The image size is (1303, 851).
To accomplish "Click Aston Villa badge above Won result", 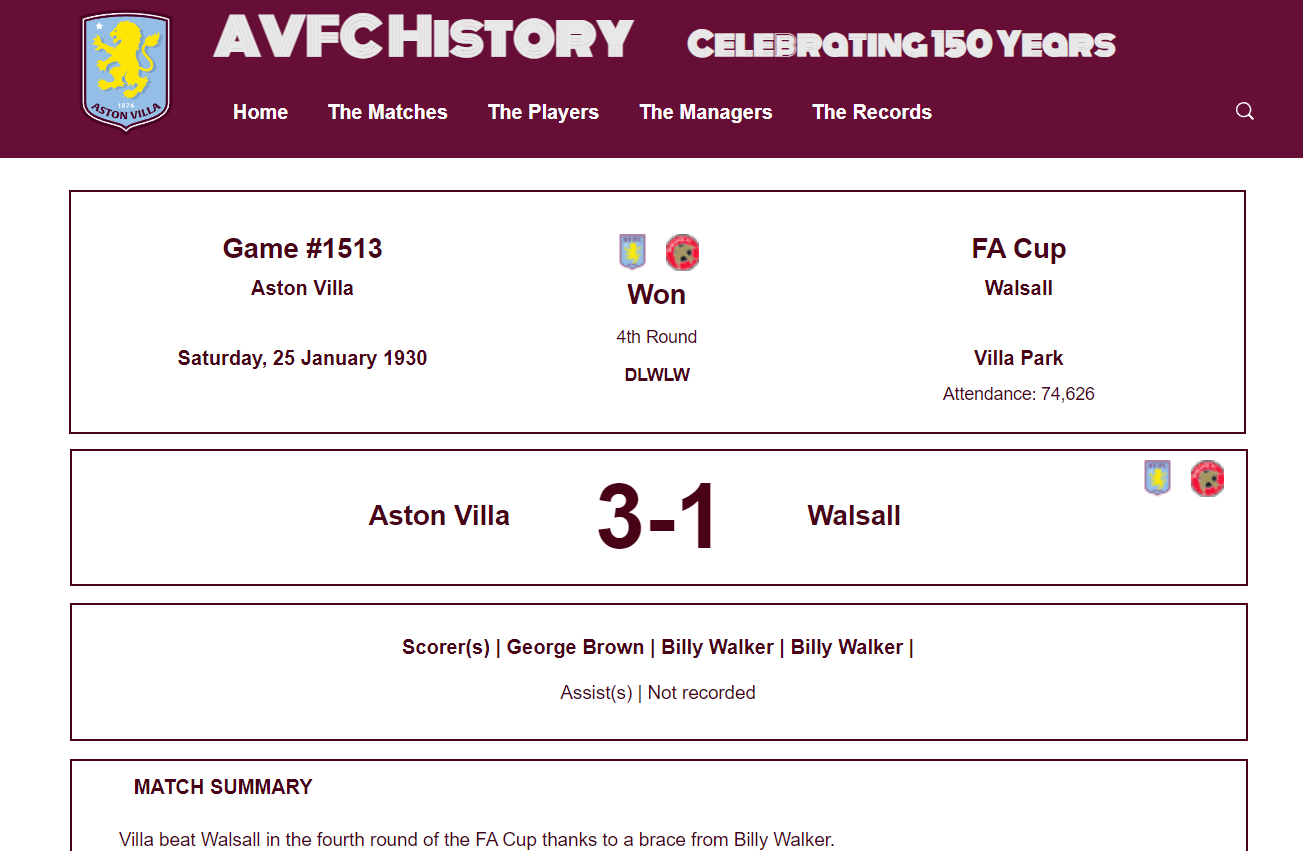I will point(632,252).
